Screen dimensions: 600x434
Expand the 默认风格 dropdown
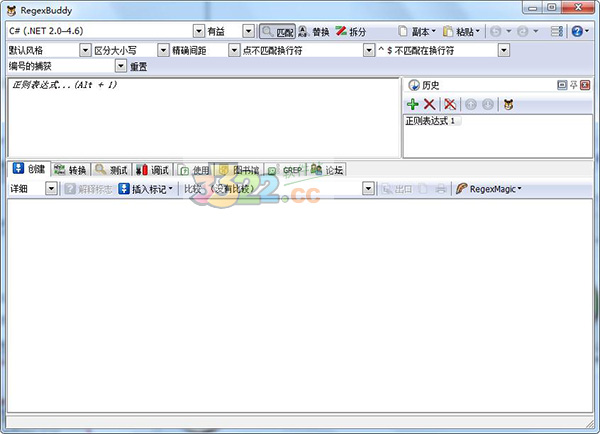pyautogui.click(x=85, y=50)
